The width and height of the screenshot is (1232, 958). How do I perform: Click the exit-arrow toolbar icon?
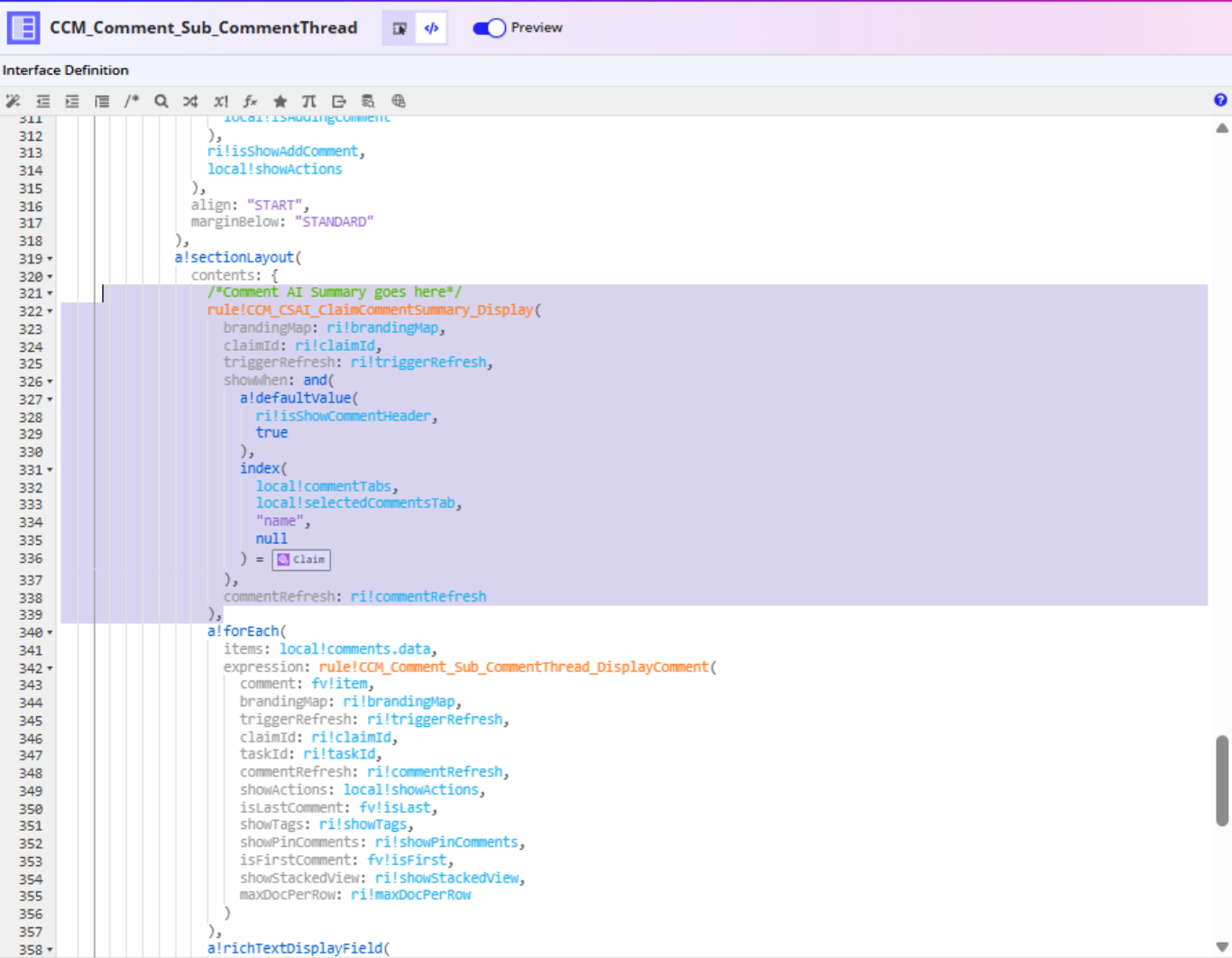click(339, 101)
